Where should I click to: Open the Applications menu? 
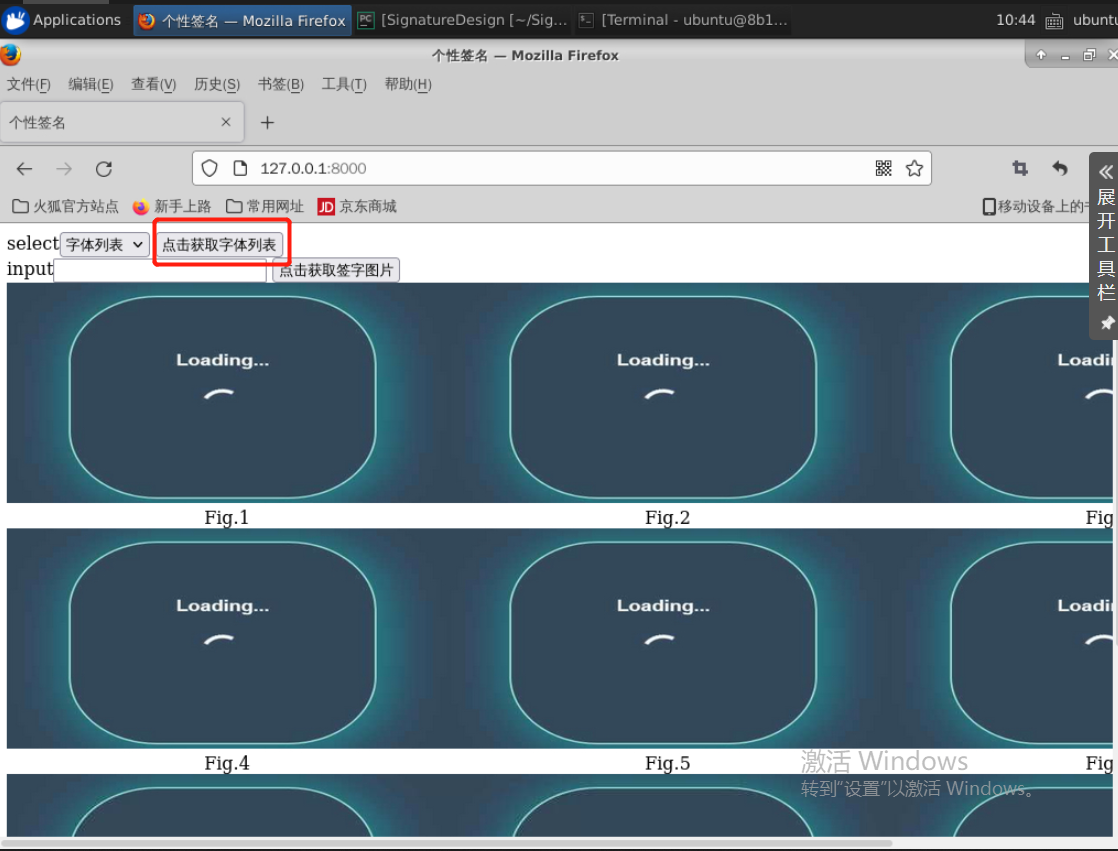pyautogui.click(x=62, y=20)
